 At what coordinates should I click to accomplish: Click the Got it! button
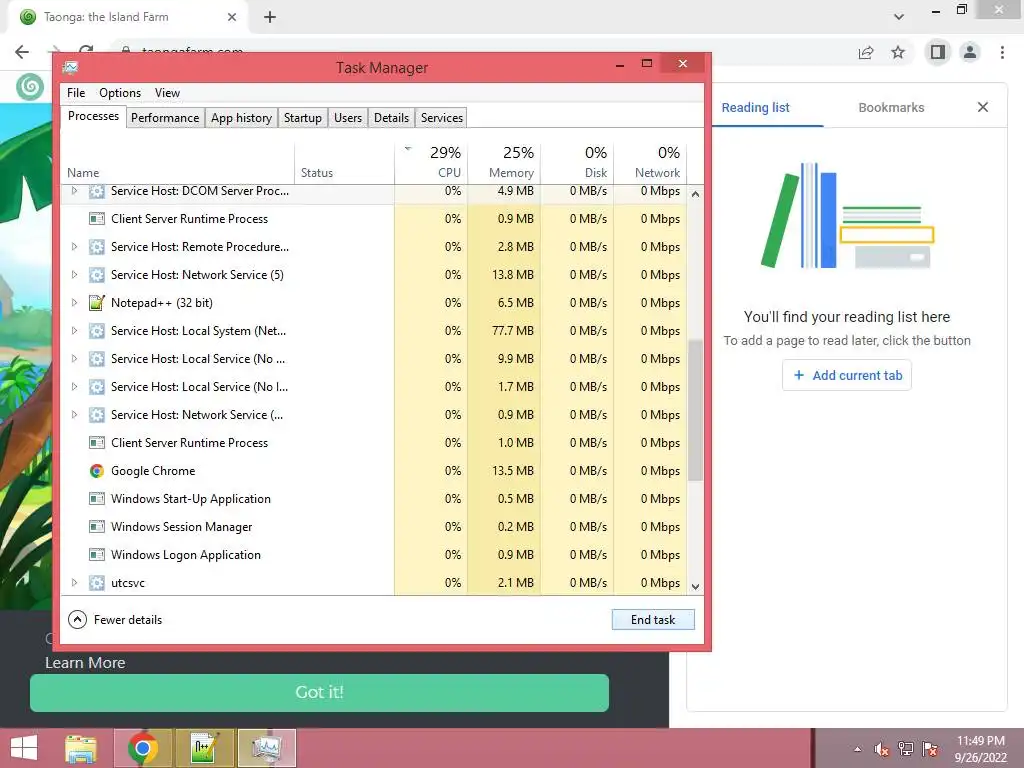tap(319, 692)
